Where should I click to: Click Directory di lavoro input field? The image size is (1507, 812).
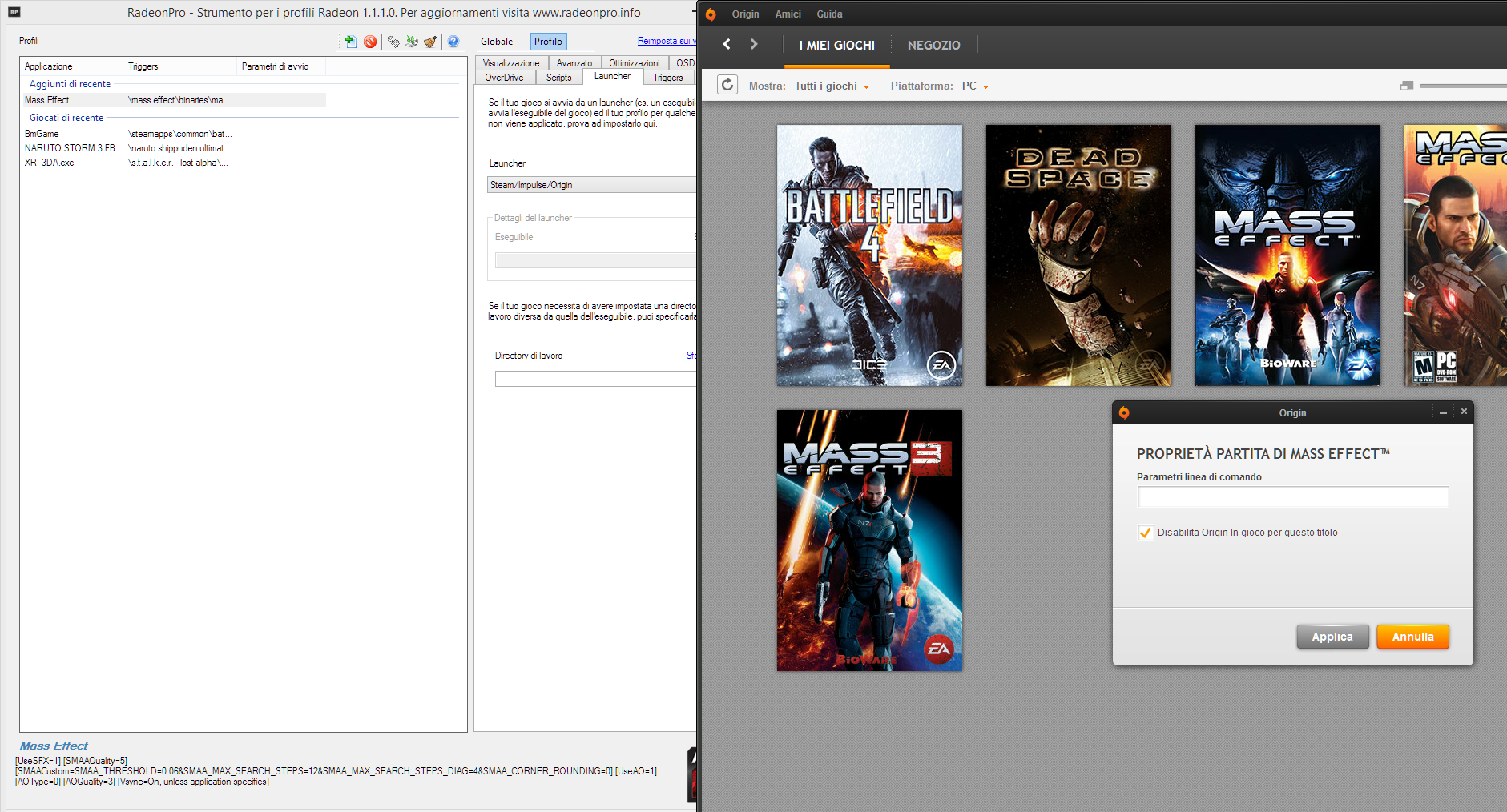coord(595,379)
